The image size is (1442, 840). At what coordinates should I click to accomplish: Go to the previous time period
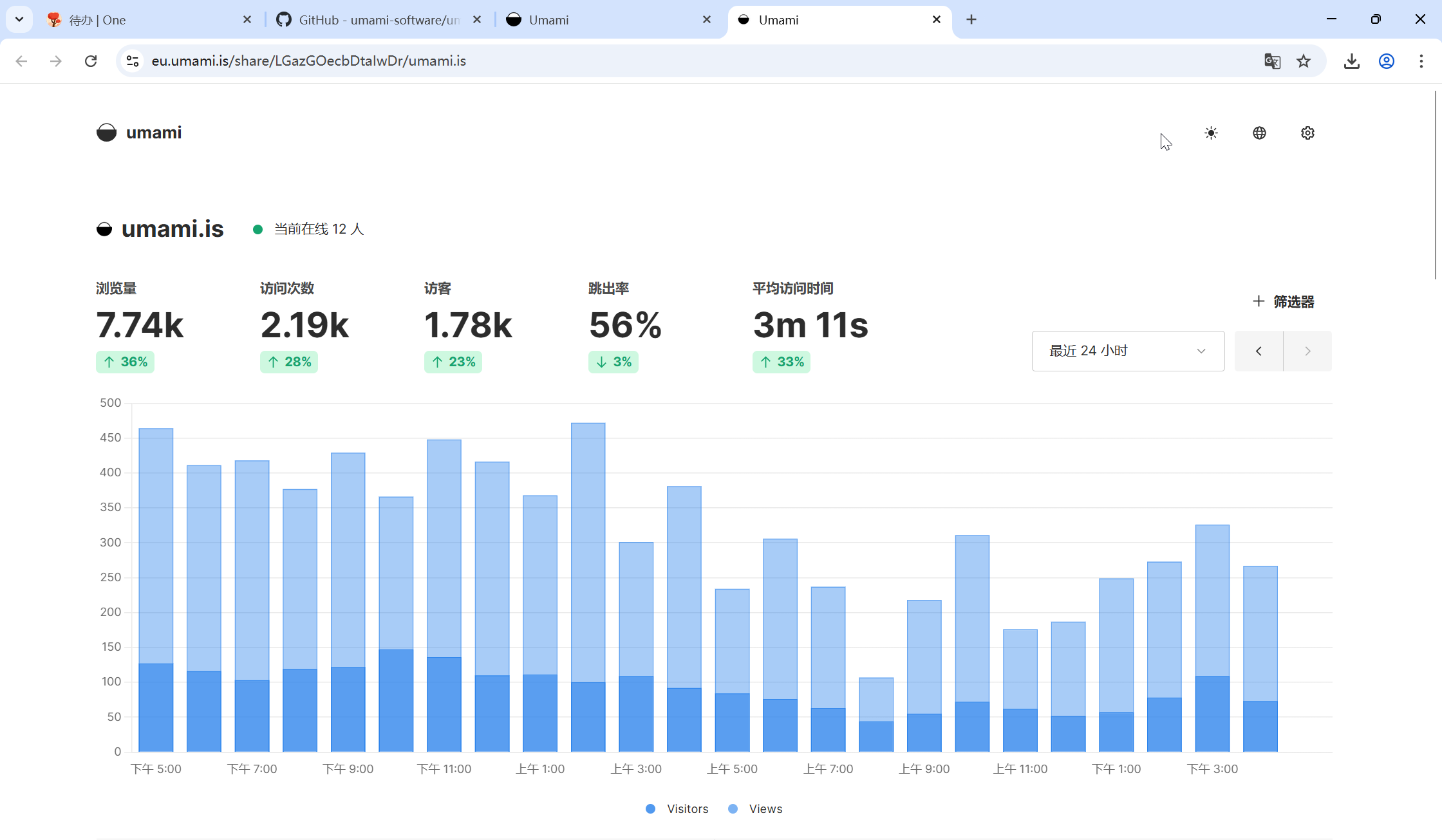[x=1259, y=351]
